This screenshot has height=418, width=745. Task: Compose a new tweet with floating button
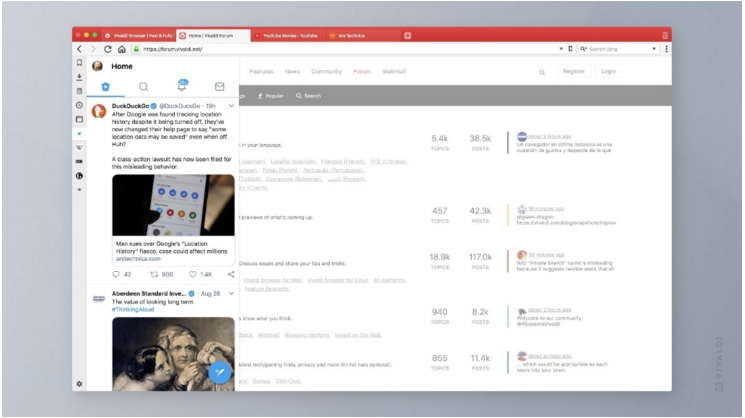[x=219, y=372]
